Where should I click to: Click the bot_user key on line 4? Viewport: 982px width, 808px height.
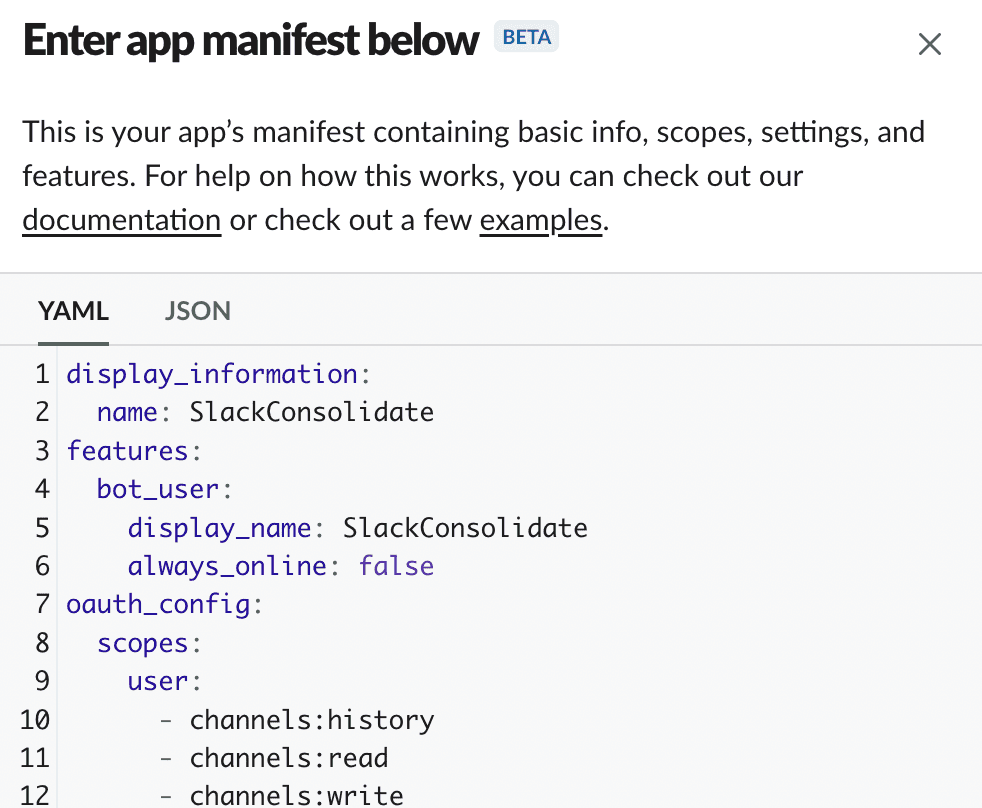[x=158, y=489]
